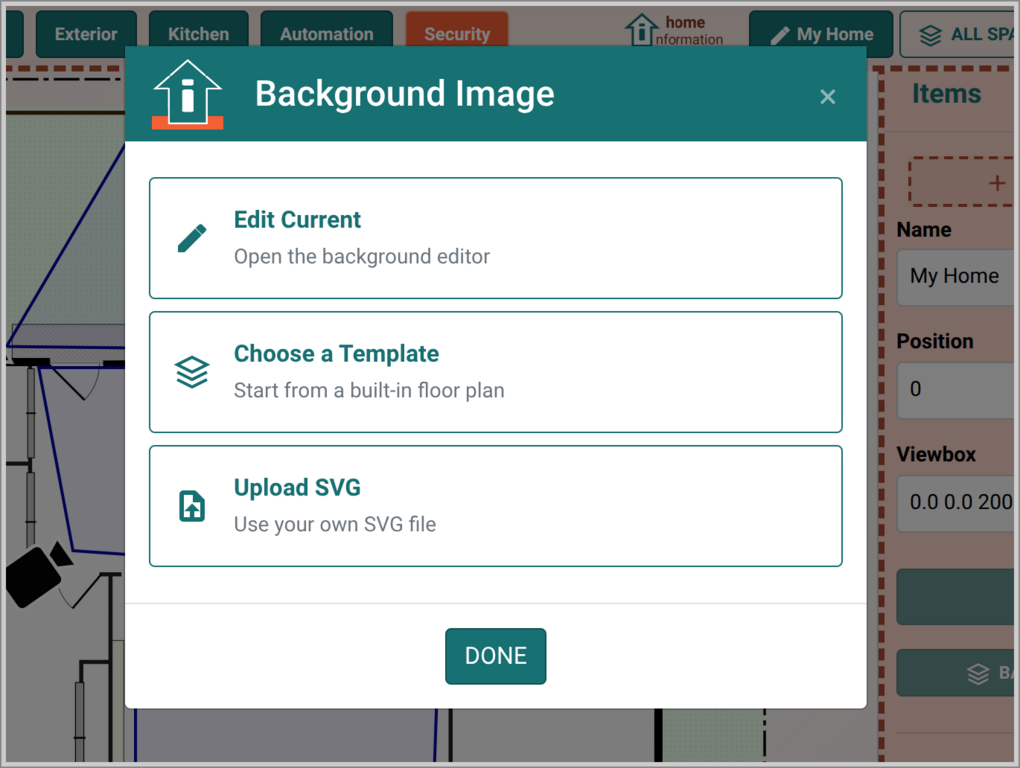
Task: Click the 'Use your own SVG file' text
Action: click(x=335, y=524)
